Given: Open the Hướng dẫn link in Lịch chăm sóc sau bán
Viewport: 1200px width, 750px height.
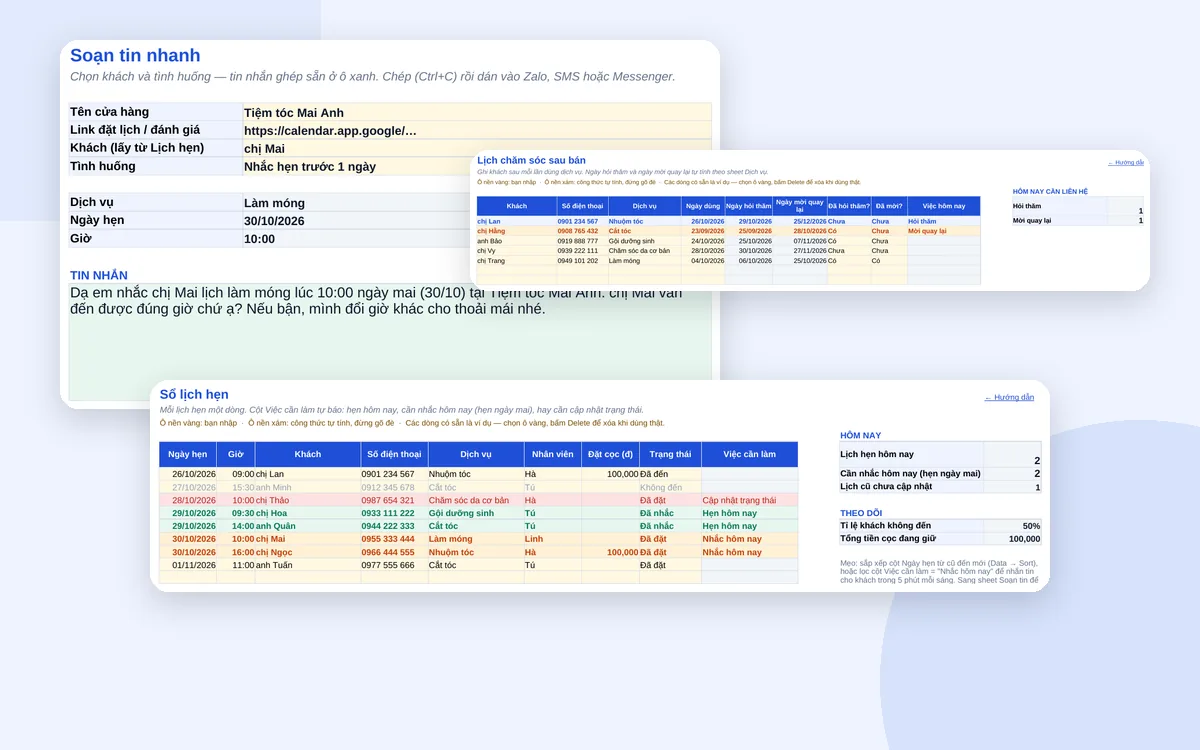Looking at the screenshot, I should coord(1126,163).
